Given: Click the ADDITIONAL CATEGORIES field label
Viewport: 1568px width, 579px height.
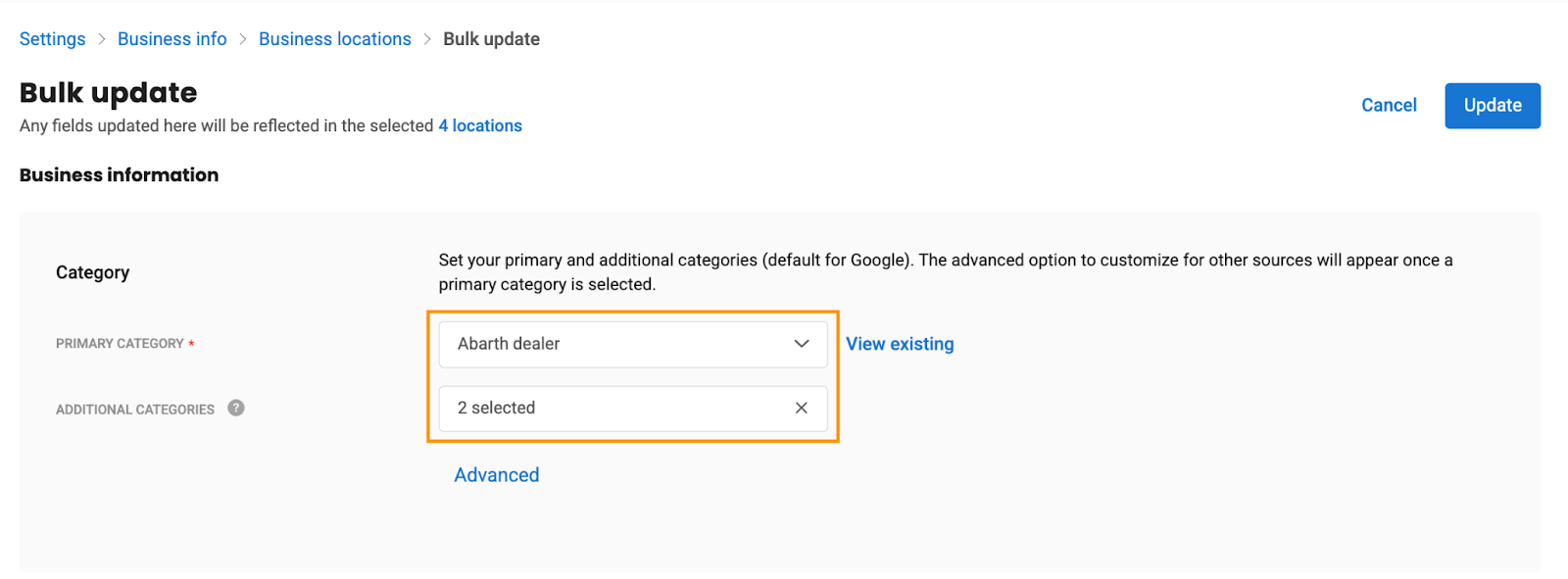Looking at the screenshot, I should click(135, 410).
